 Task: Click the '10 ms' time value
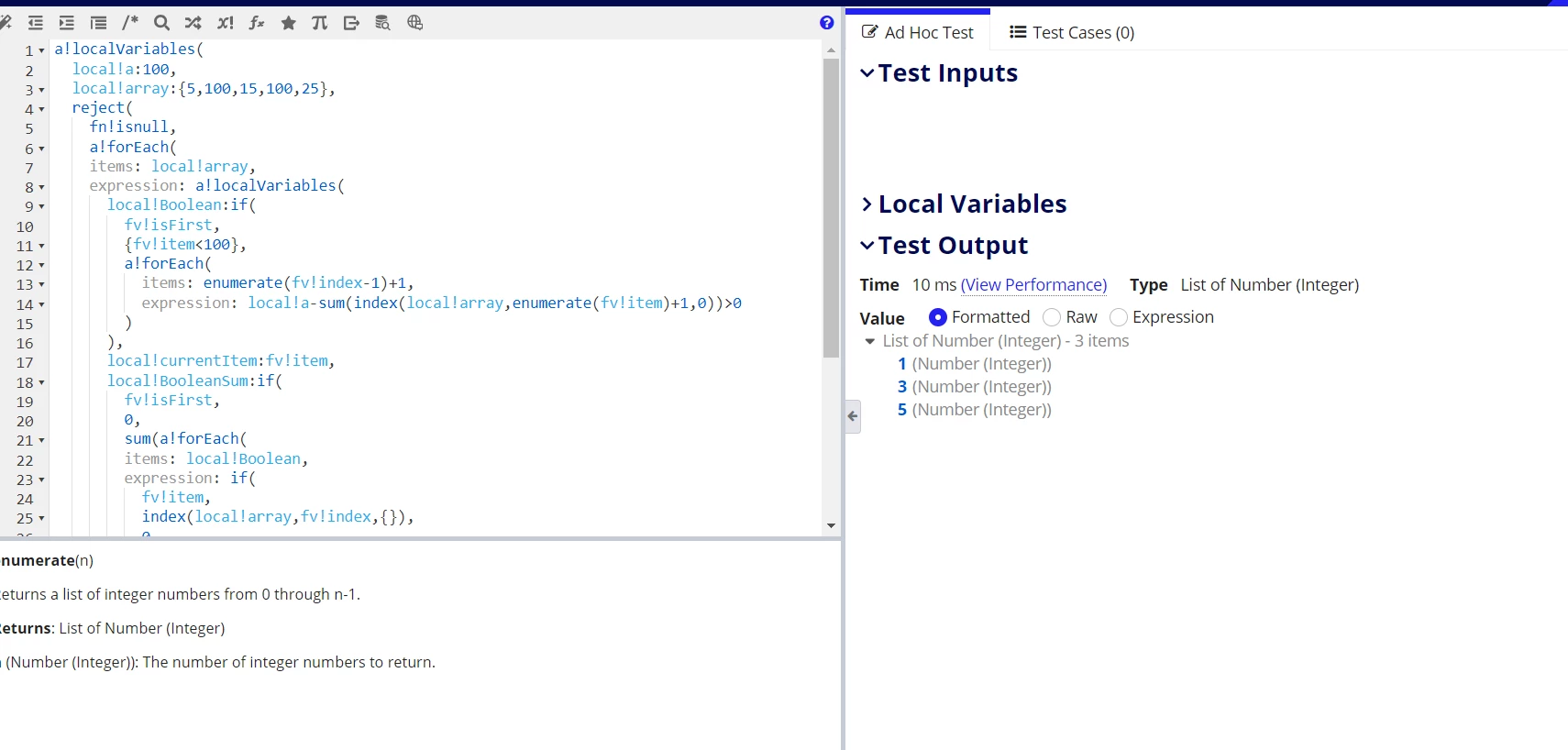point(933,285)
